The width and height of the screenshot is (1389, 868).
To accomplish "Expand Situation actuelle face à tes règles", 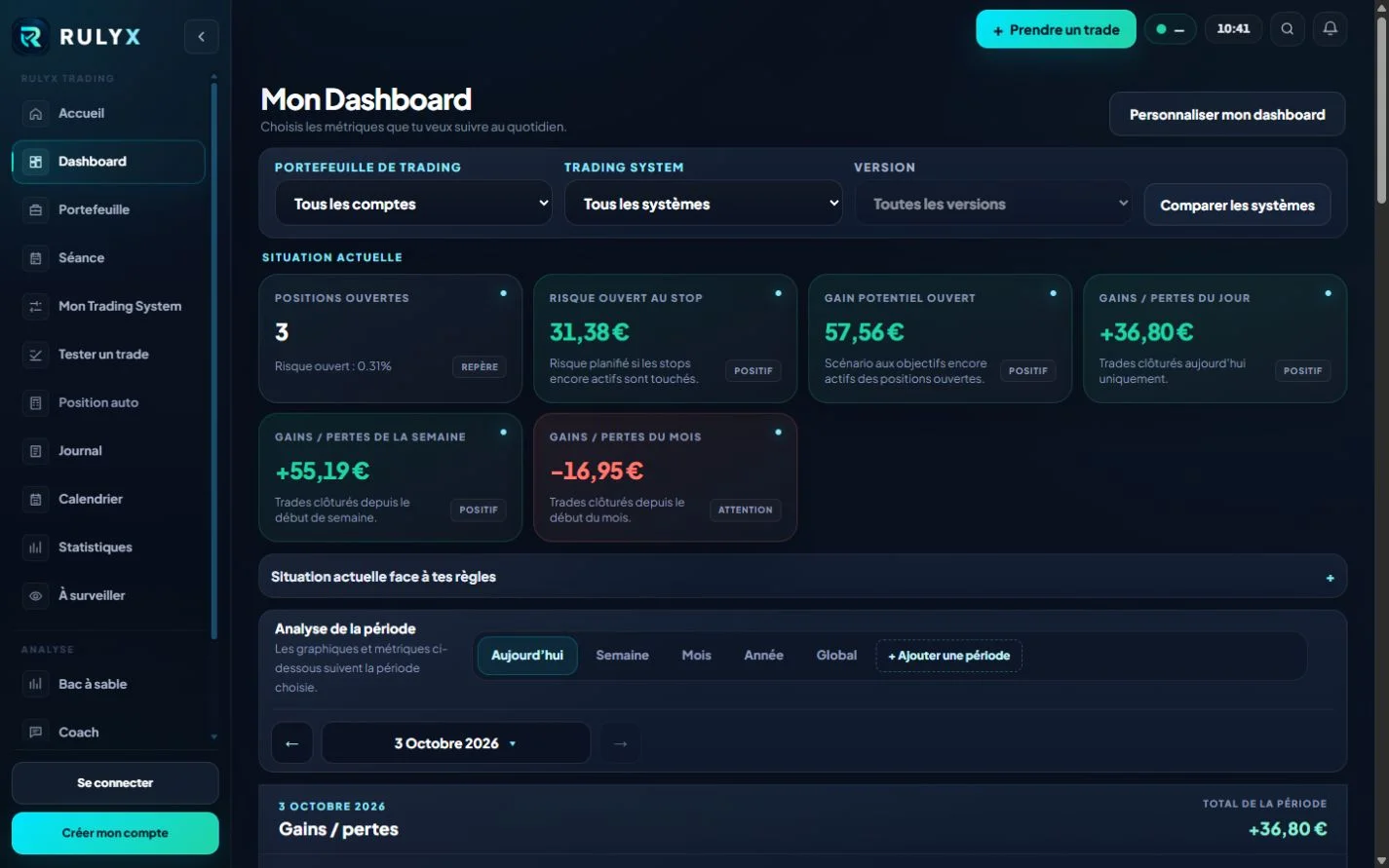I will [802, 577].
